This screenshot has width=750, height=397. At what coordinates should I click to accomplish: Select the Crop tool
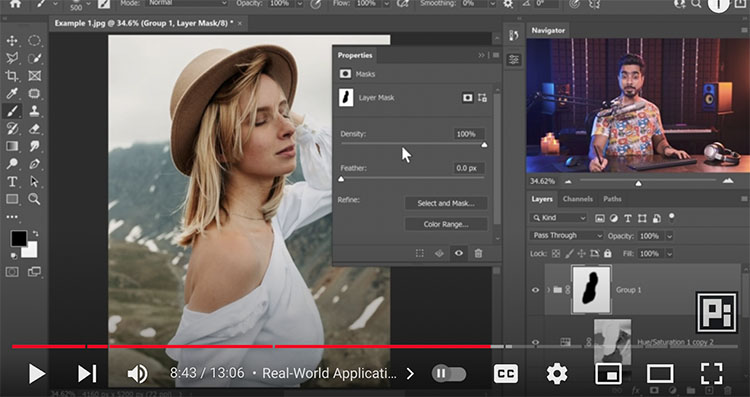tap(11, 76)
